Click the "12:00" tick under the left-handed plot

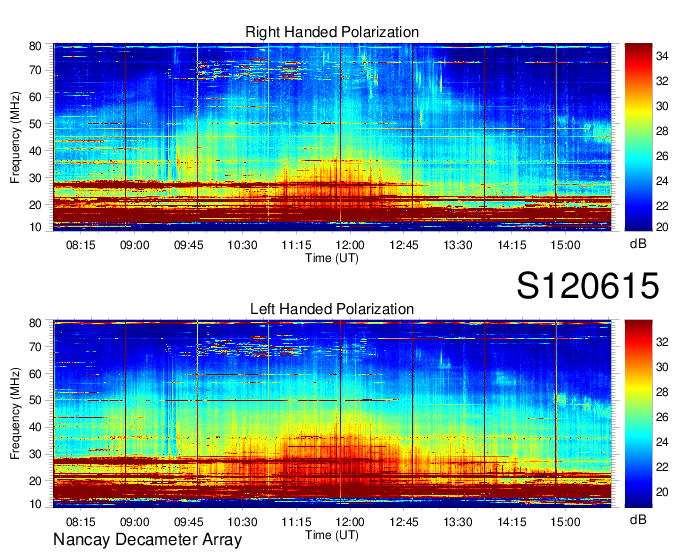click(x=350, y=522)
